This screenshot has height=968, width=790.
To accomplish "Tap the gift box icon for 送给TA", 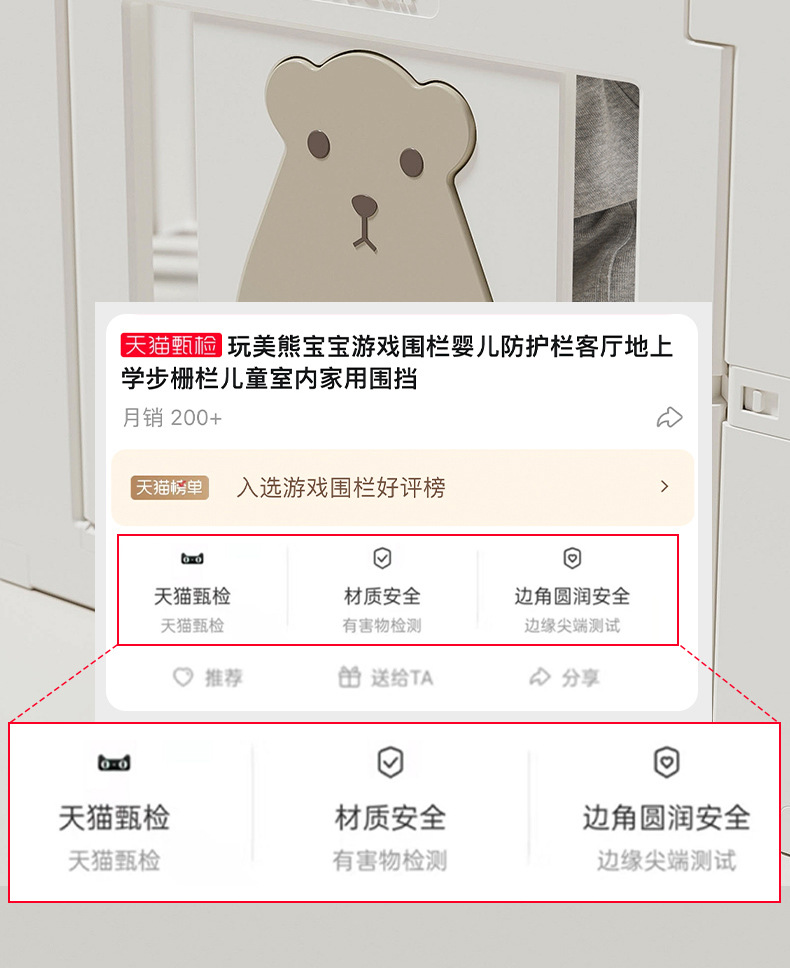I will (349, 677).
